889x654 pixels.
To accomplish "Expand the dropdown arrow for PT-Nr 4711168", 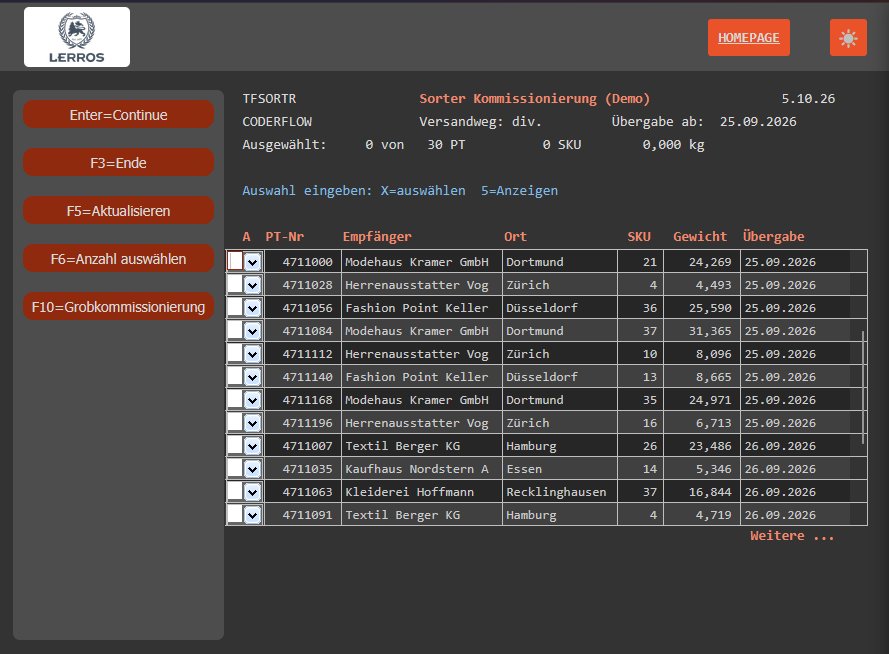I will 252,400.
